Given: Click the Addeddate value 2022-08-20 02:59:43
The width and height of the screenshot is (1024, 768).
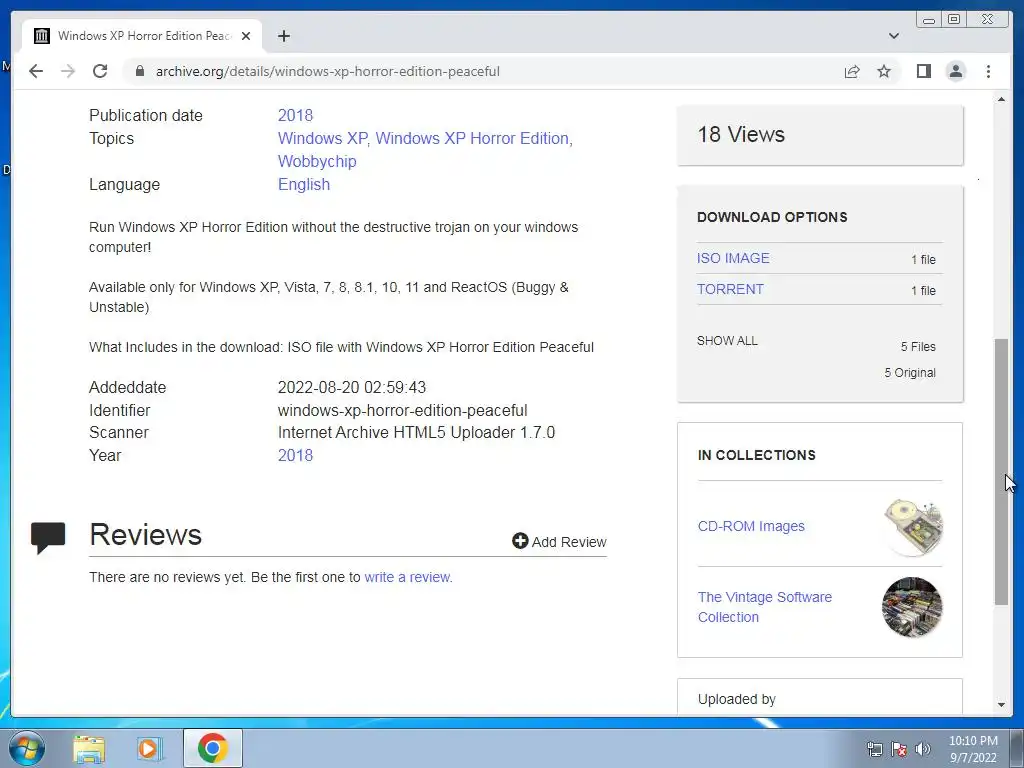Looking at the screenshot, I should tap(351, 387).
